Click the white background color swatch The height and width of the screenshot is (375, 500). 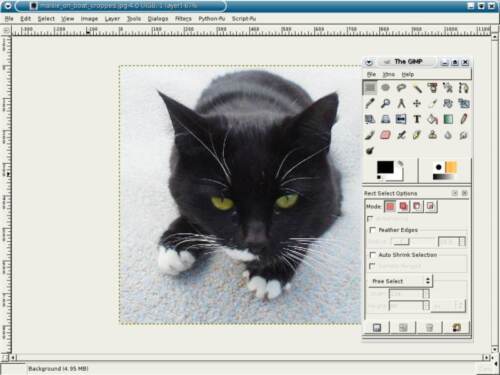[399, 177]
